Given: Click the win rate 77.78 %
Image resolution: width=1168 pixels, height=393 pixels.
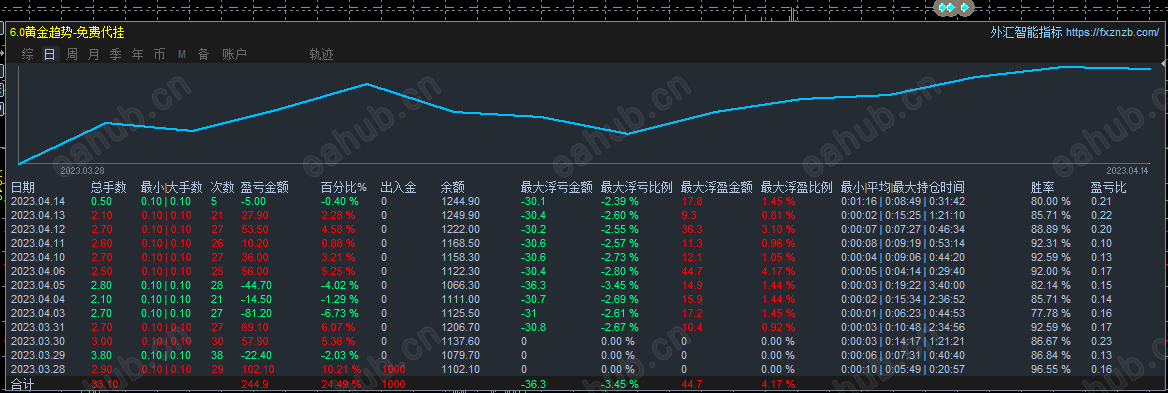Looking at the screenshot, I should (1051, 313).
